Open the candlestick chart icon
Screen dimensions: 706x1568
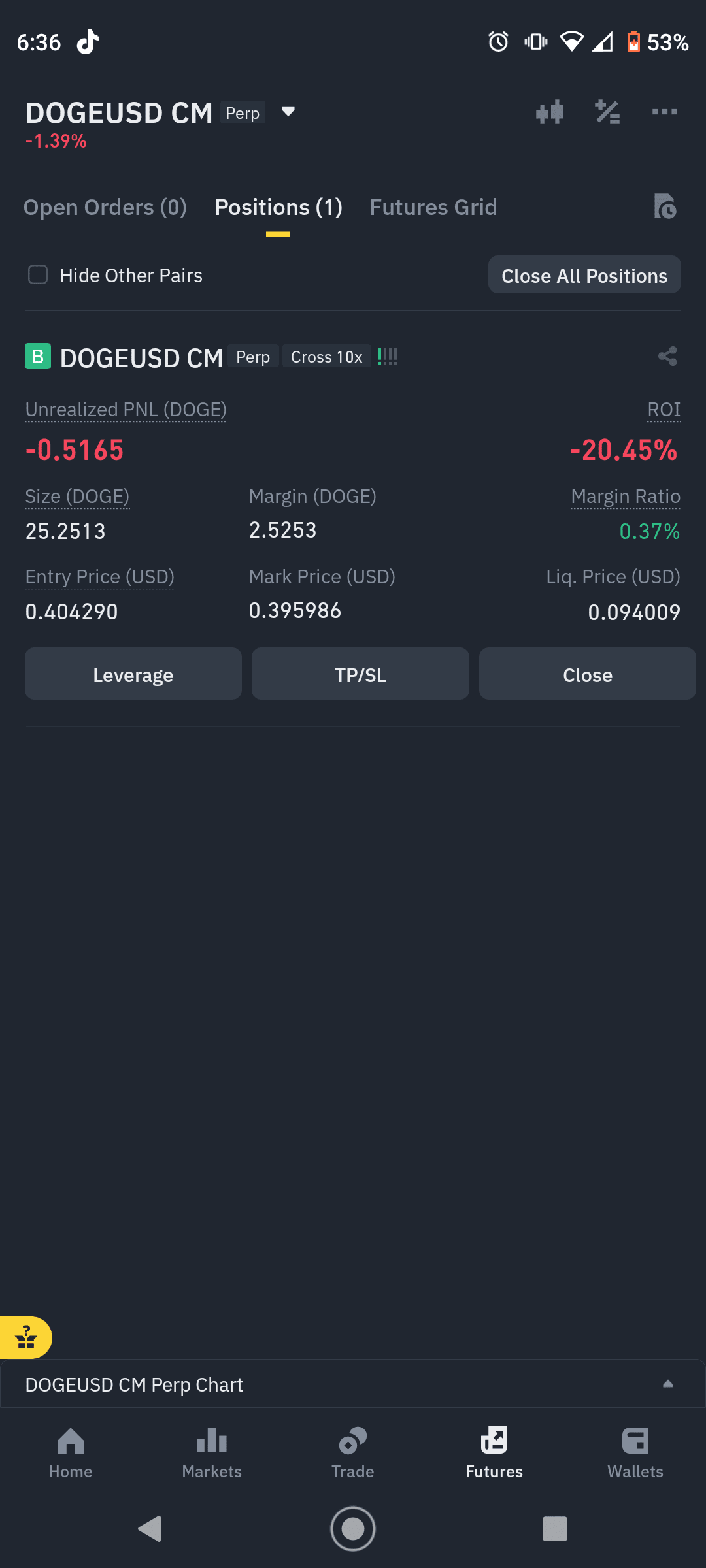pos(550,112)
